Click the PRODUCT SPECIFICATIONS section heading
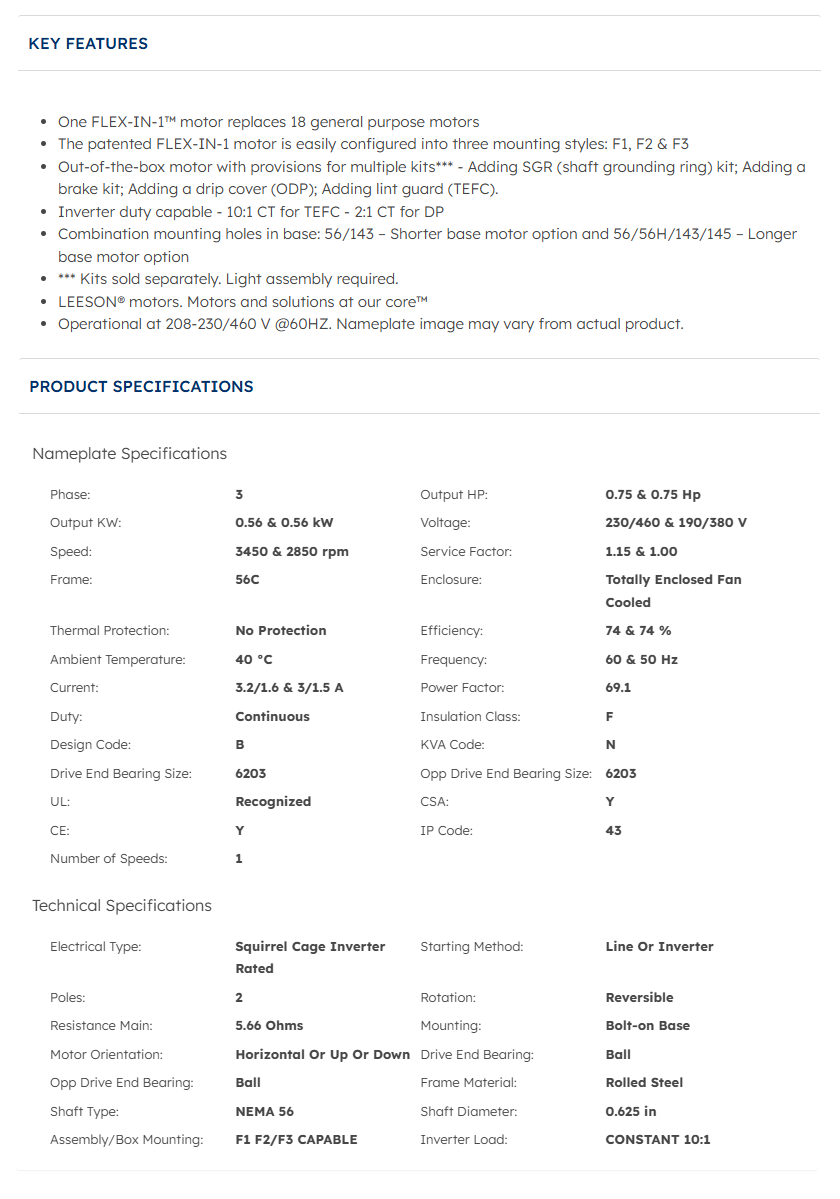This screenshot has width=840, height=1199. tap(141, 387)
